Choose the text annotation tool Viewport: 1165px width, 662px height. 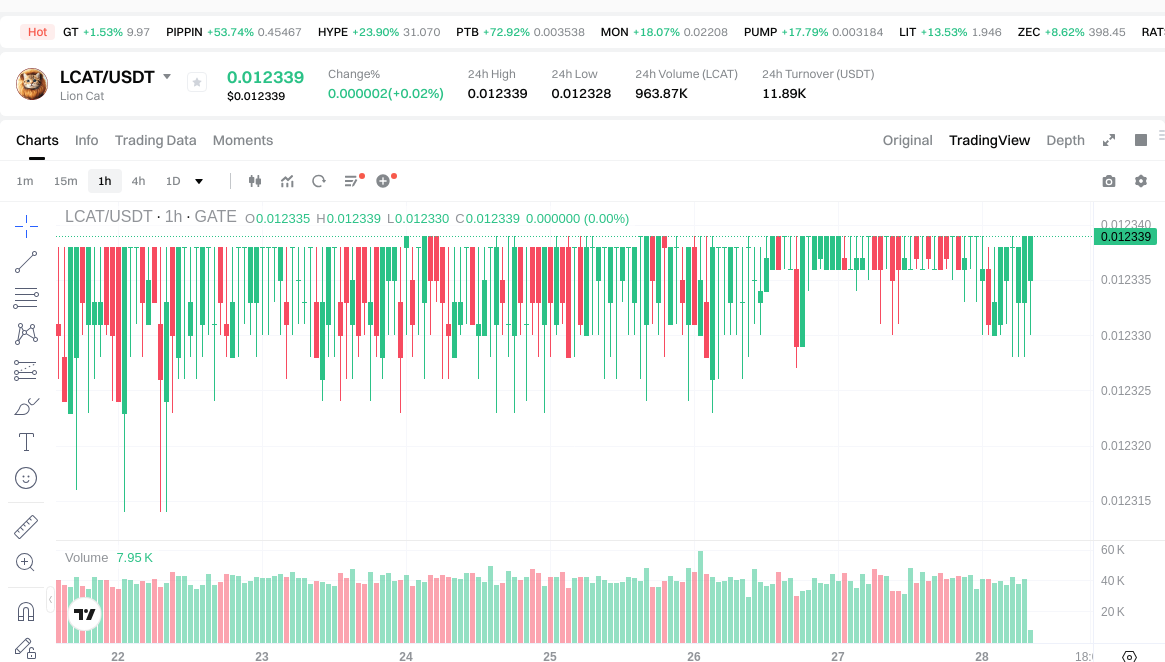[26, 442]
